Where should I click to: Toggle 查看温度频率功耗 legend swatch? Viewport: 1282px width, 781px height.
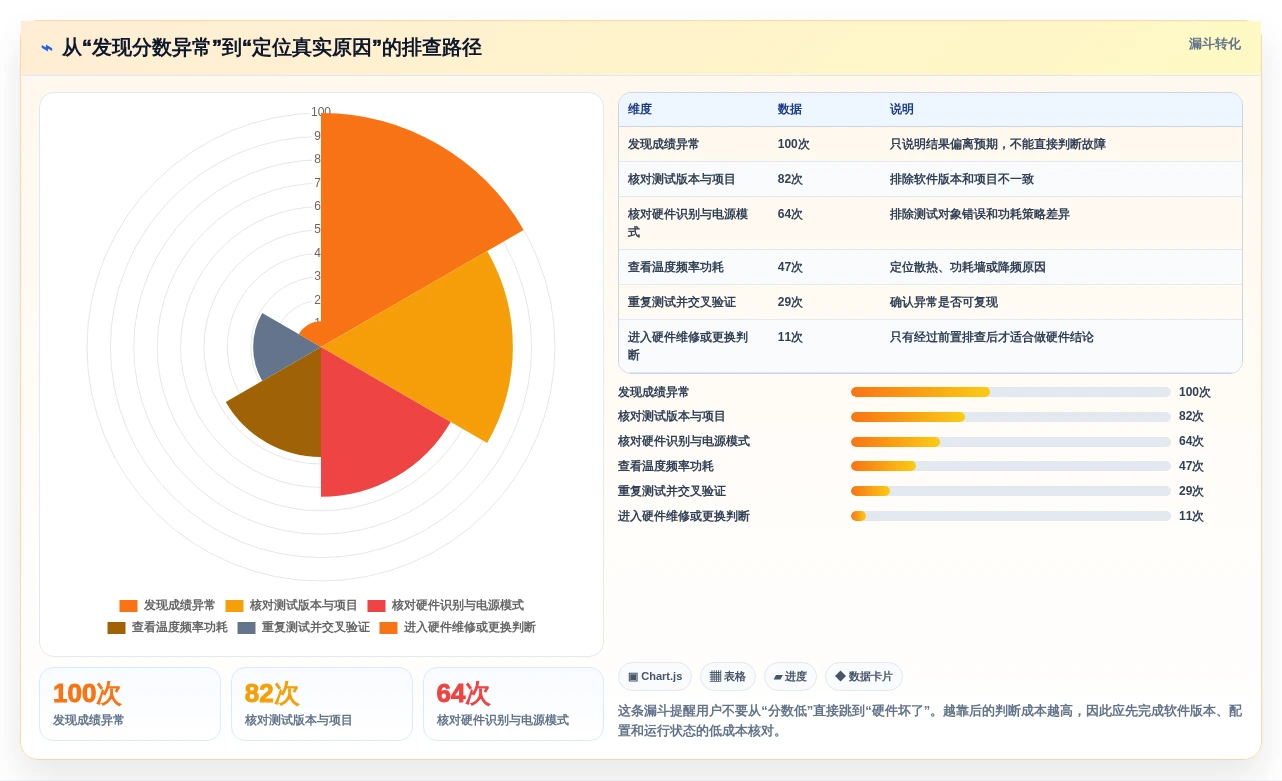(x=116, y=628)
